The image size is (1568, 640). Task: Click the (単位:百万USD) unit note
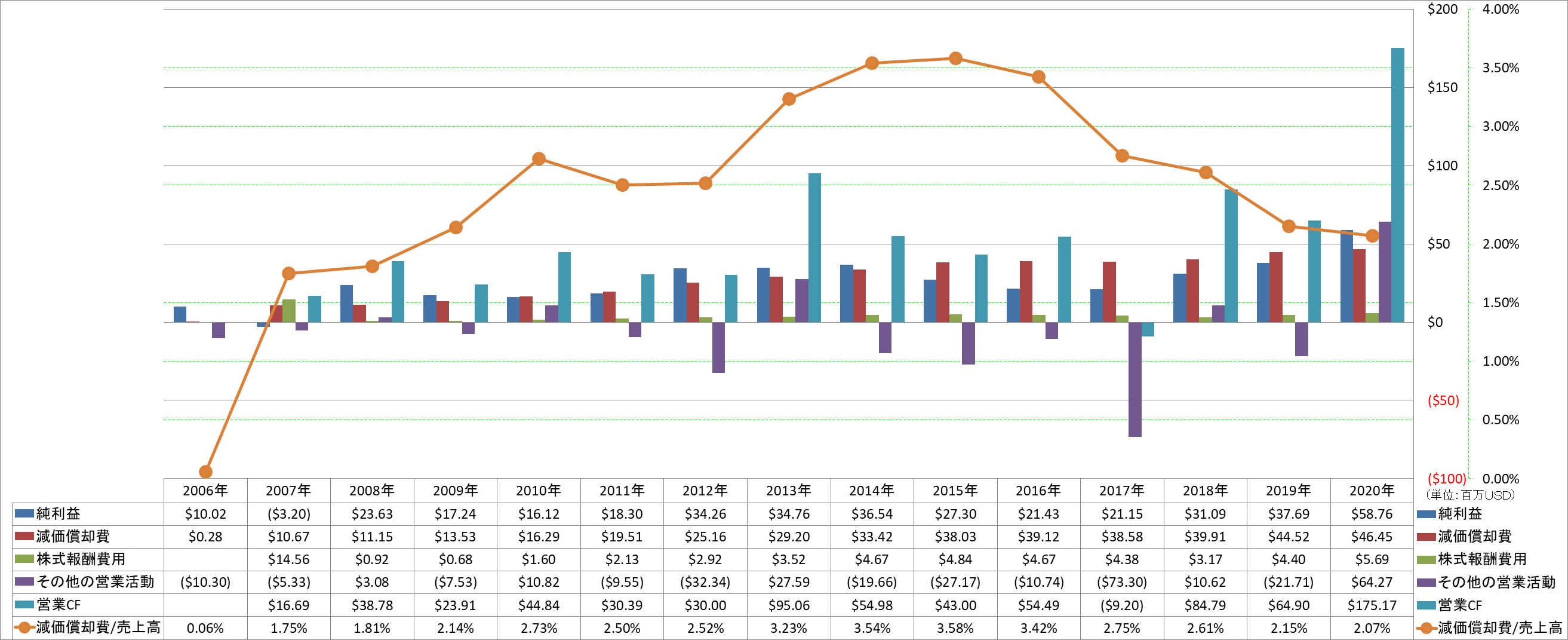1470,495
